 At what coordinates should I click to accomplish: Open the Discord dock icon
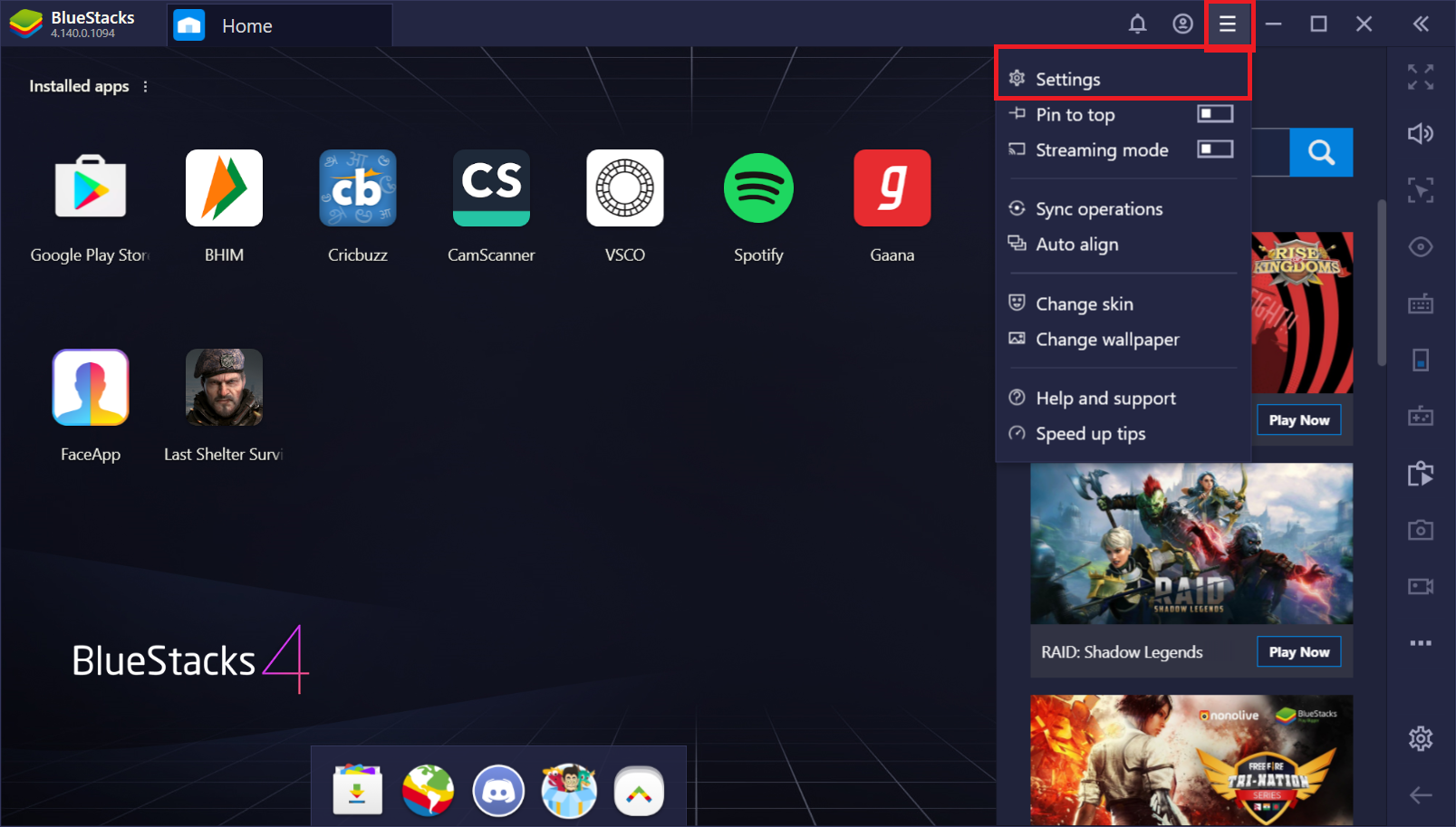point(498,791)
